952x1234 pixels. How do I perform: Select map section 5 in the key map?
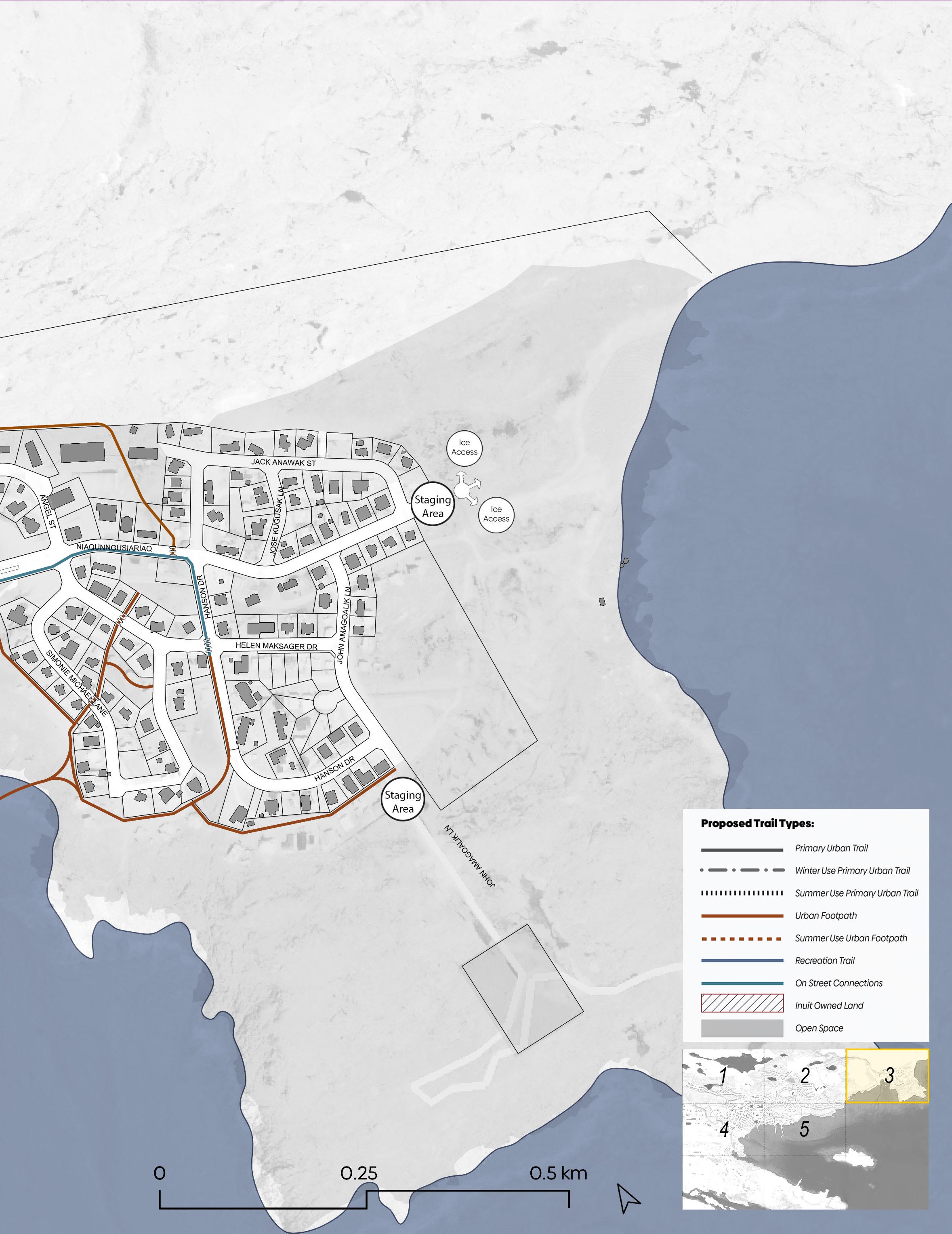pos(804,1129)
